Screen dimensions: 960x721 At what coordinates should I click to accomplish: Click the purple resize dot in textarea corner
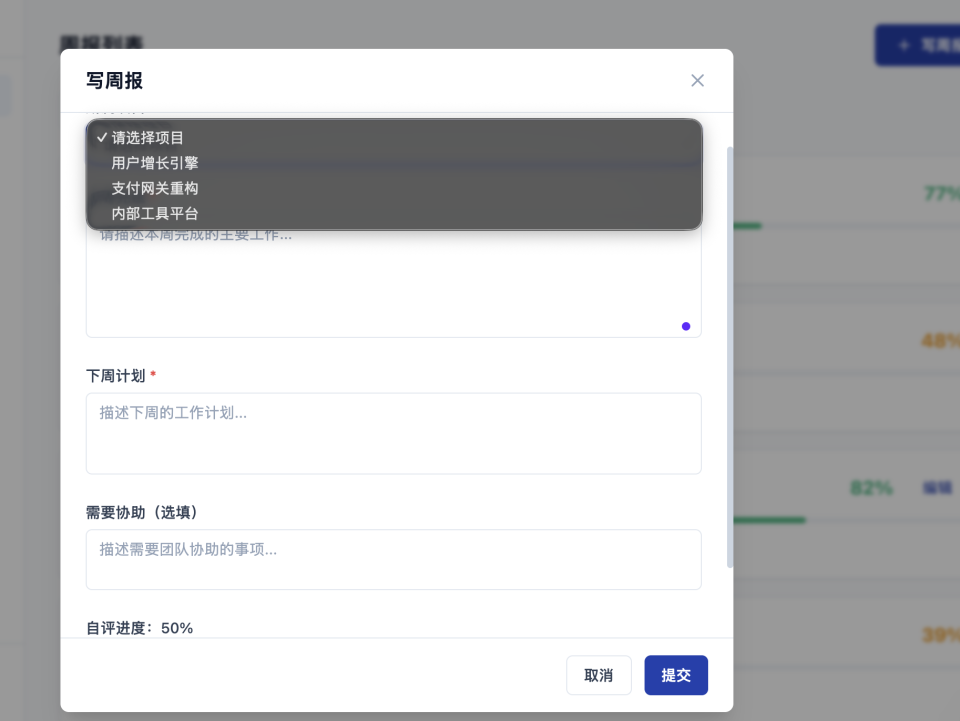[x=686, y=326]
